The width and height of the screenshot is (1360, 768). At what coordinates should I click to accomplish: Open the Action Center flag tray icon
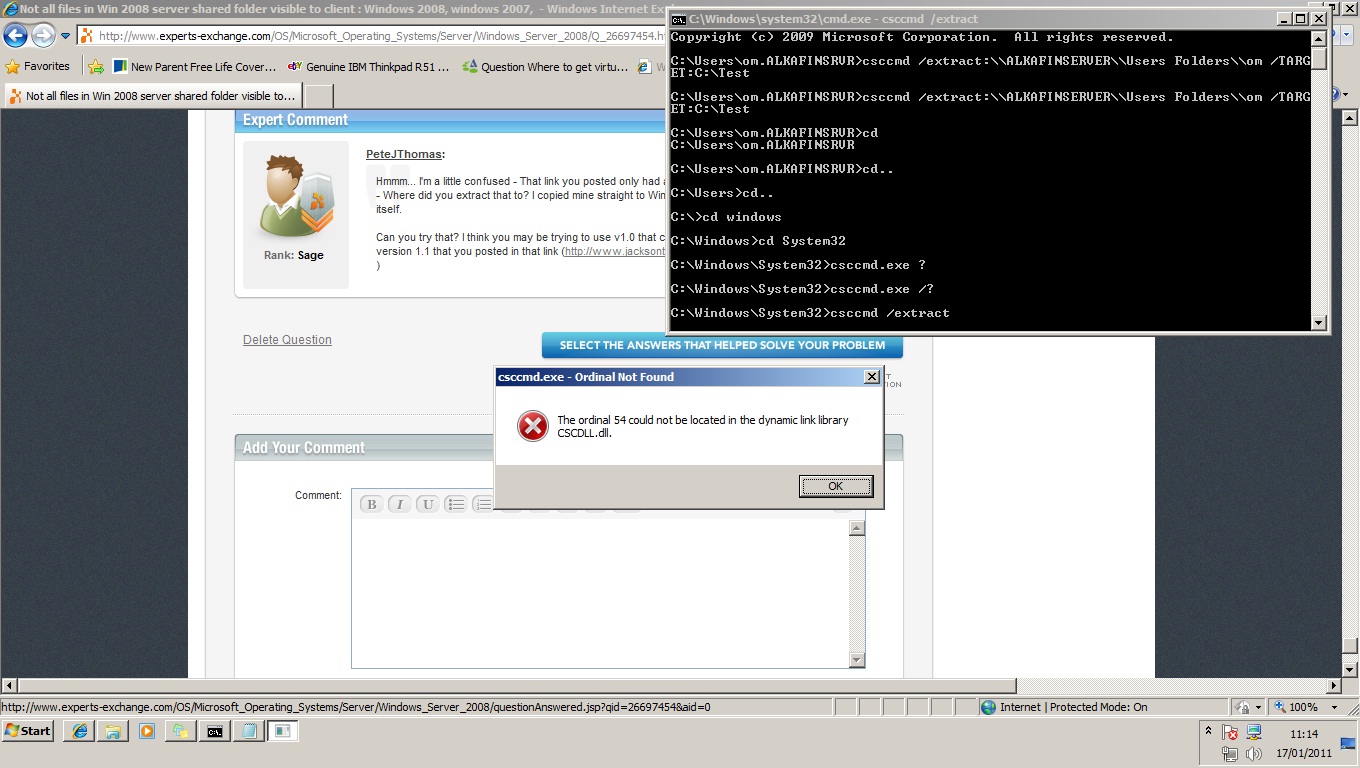[x=1231, y=733]
